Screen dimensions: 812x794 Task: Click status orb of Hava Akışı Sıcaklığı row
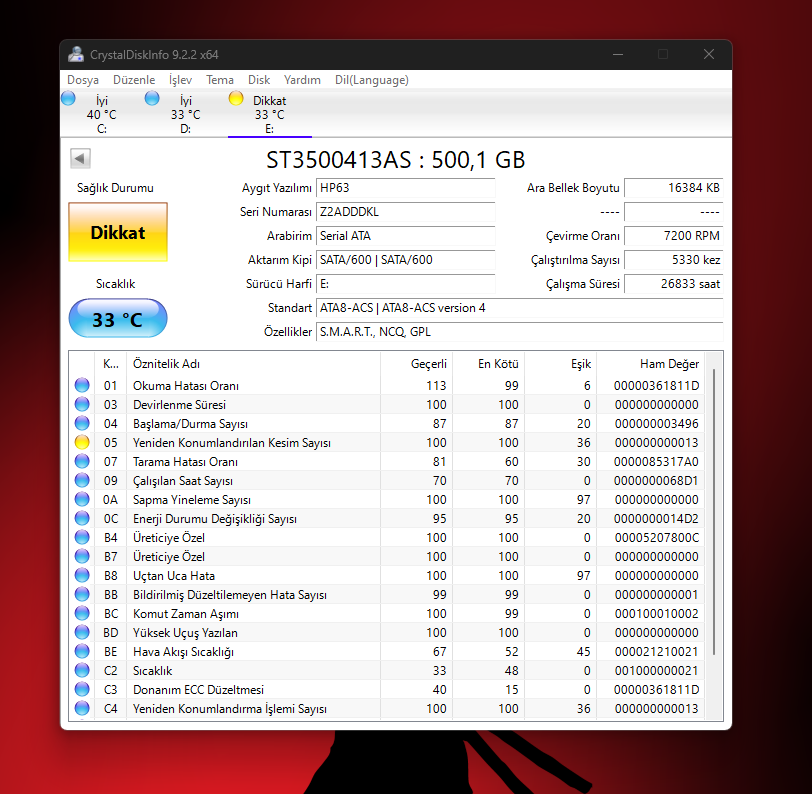pos(82,651)
